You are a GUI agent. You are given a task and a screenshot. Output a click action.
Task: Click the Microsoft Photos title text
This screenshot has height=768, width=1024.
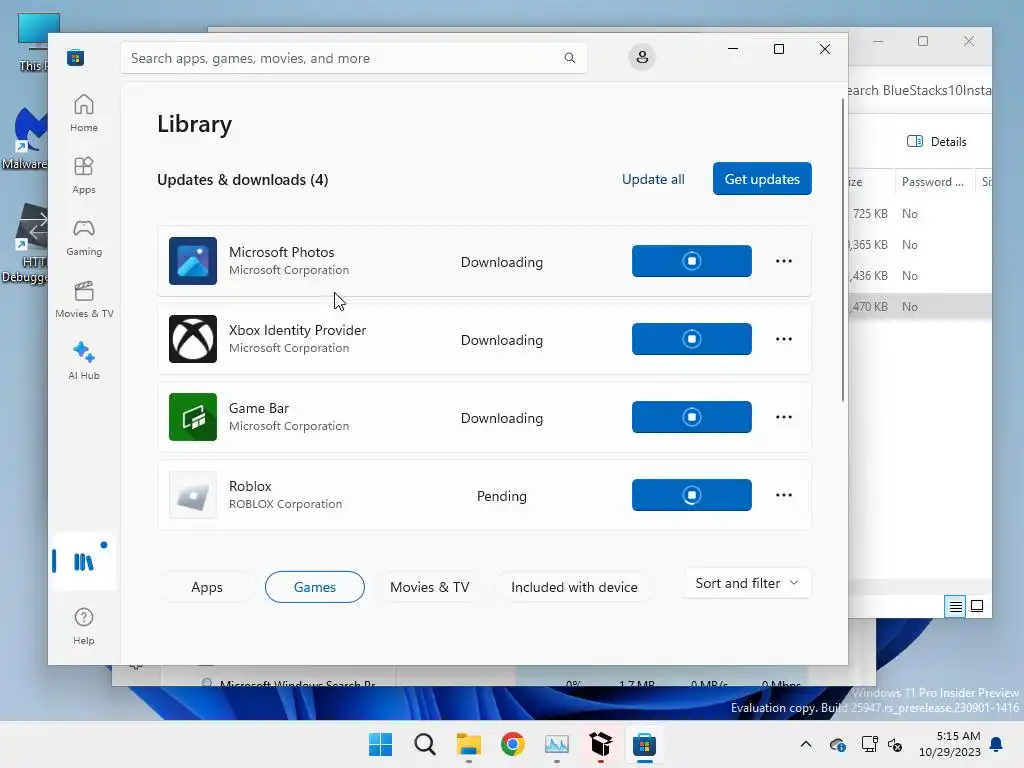pos(281,252)
